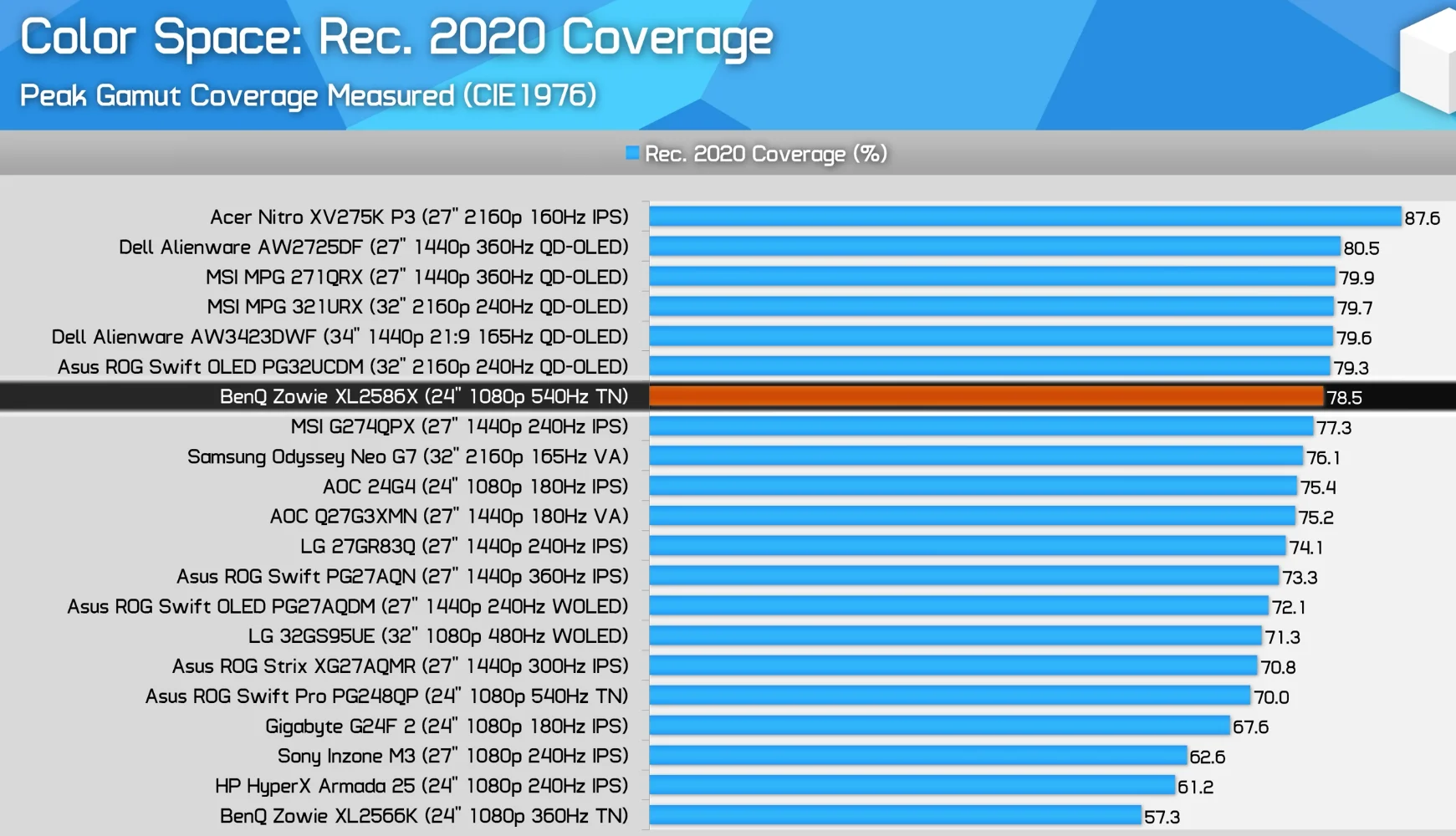Viewport: 1456px width, 836px height.
Task: Select the 79.9 value
Action: coord(1356,278)
